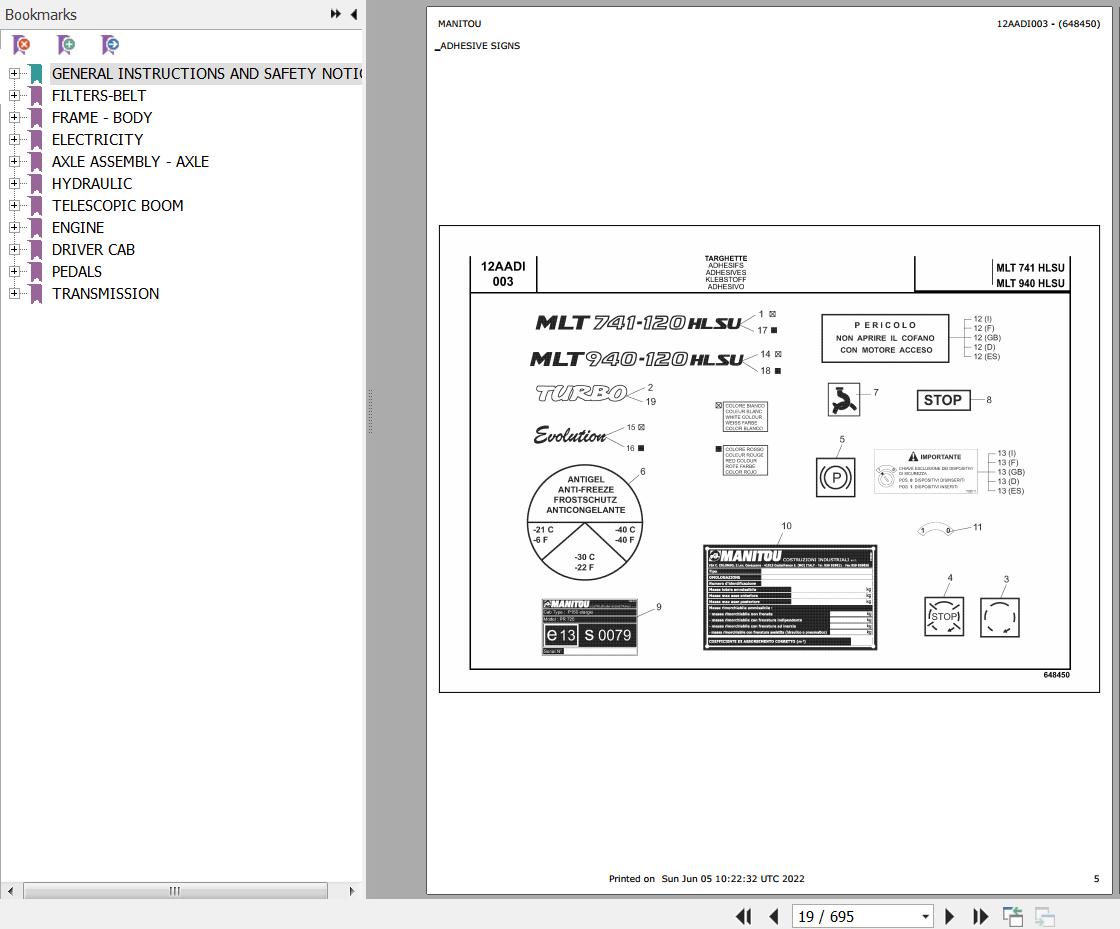
Task: Click the TELESCOPIC BOOM bookmark flag icon
Action: (36, 206)
